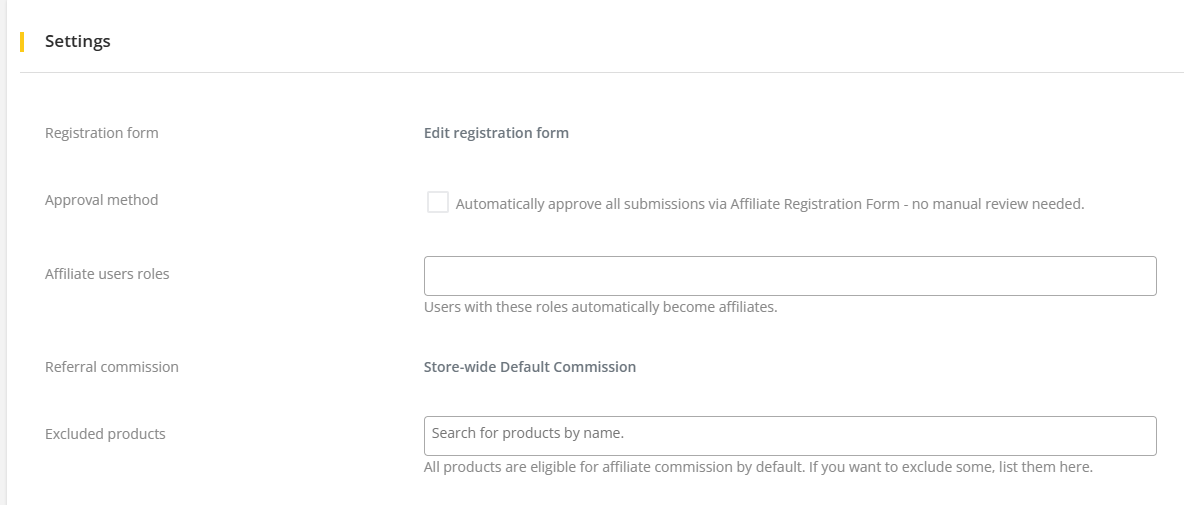
Task: Click the 'Referral commission' row label
Action: click(x=112, y=367)
